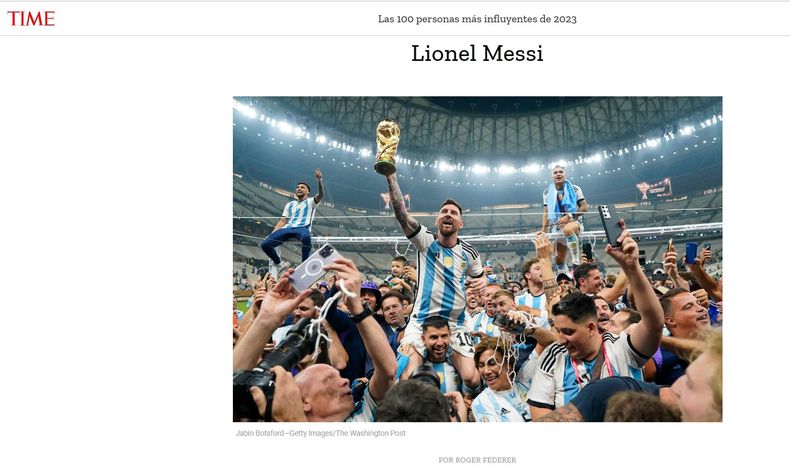Click the Jabin Botsford photo credit caption
This screenshot has width=790, height=469.
320,433
